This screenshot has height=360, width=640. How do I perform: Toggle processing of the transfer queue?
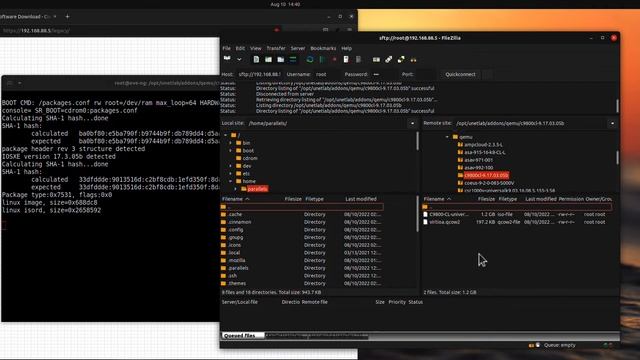tap(322, 60)
